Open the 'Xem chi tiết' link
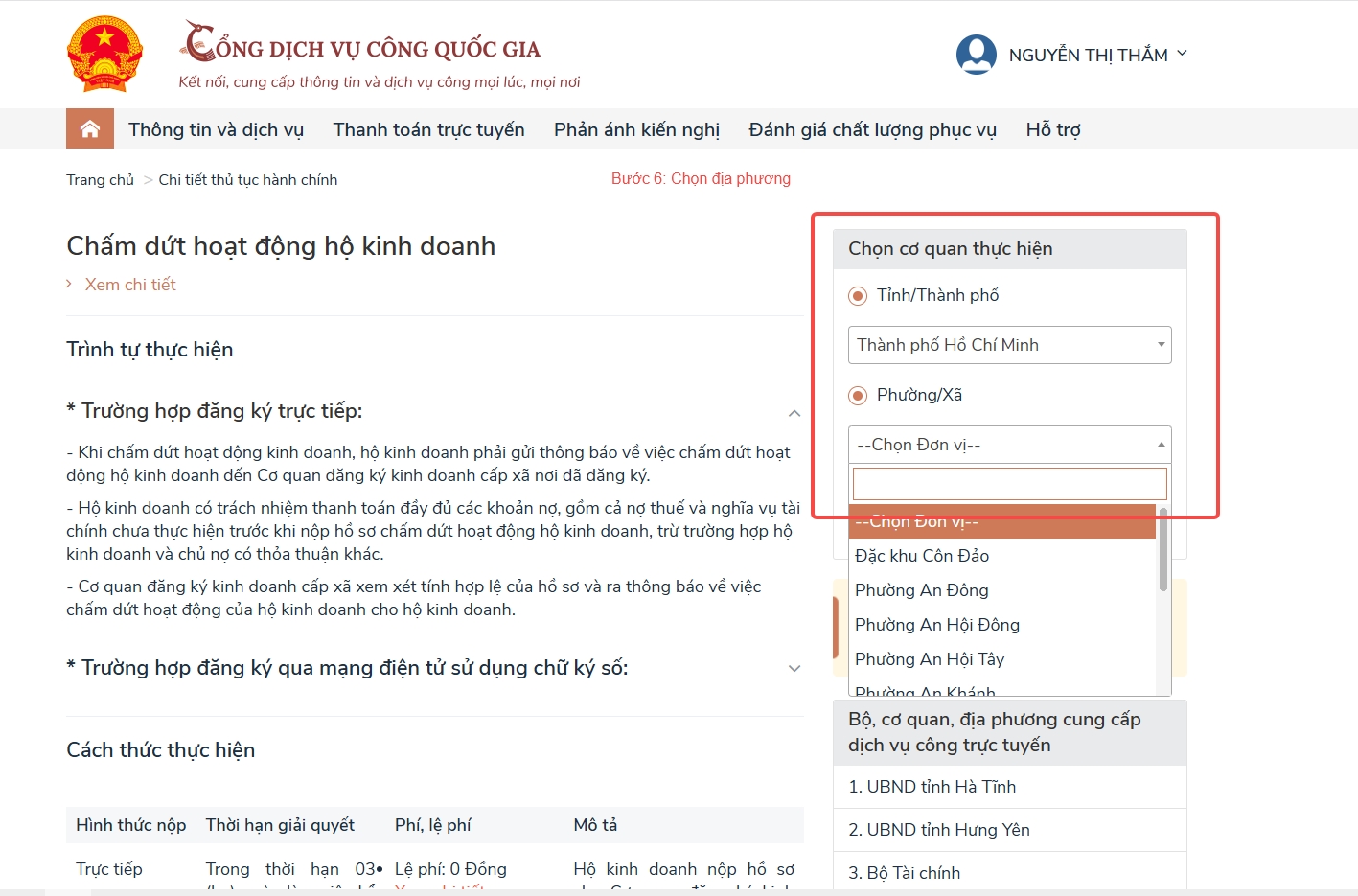This screenshot has width=1358, height=896. [x=130, y=285]
